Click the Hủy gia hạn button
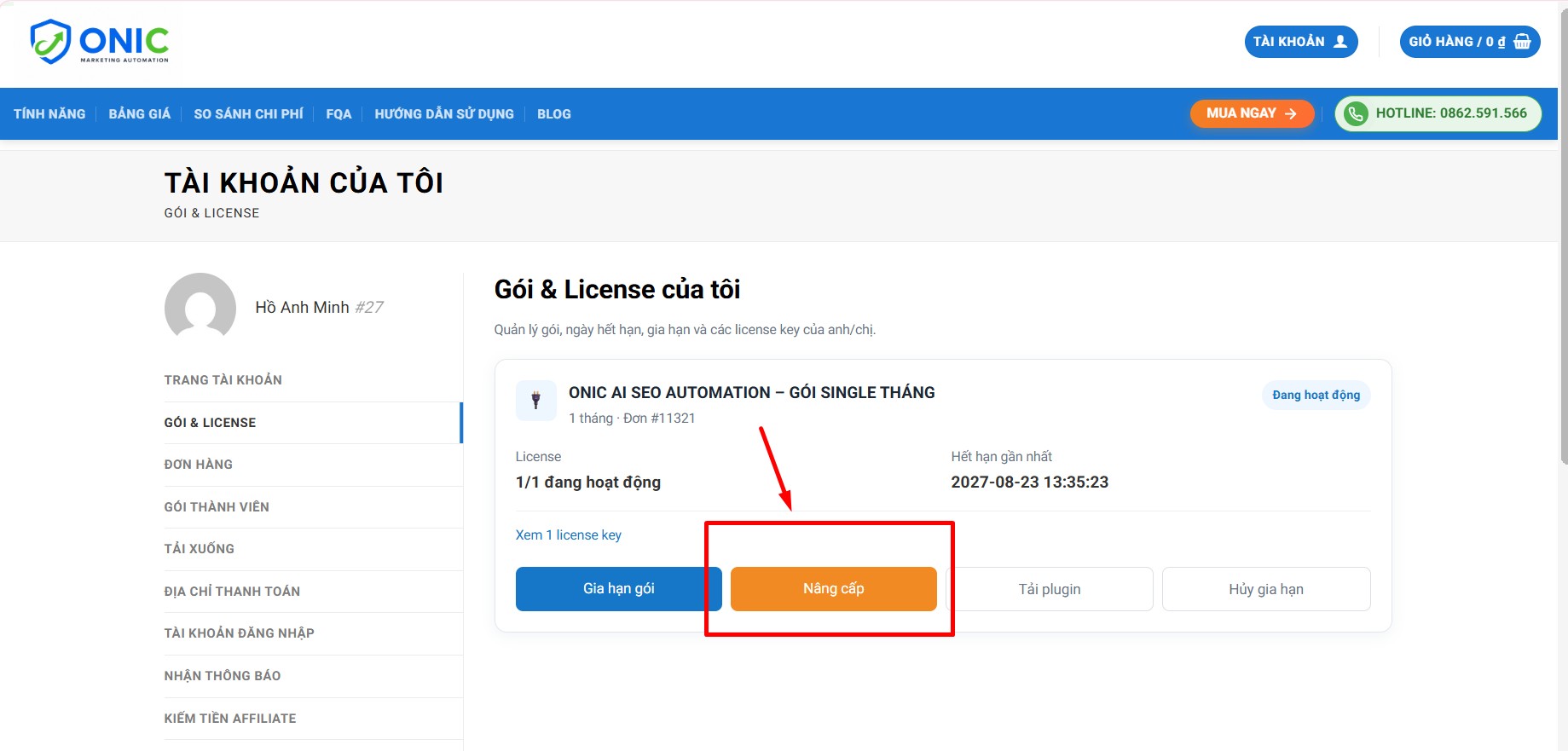The width and height of the screenshot is (1568, 751). 1266,589
